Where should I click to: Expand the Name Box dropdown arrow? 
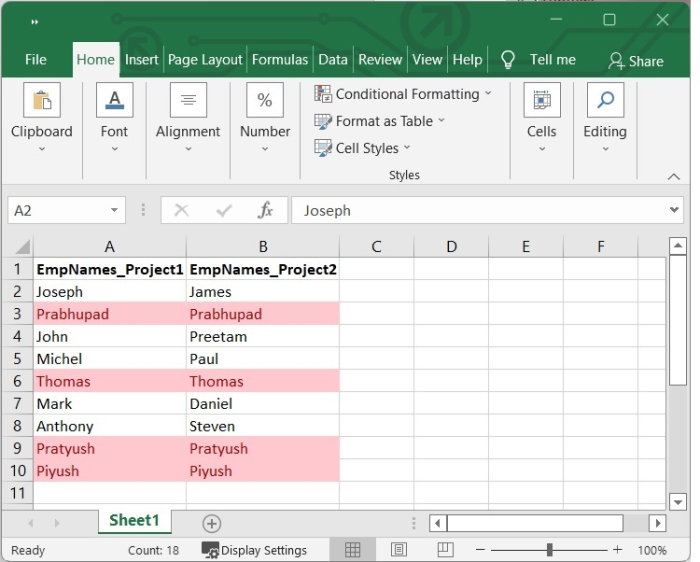[x=115, y=211]
